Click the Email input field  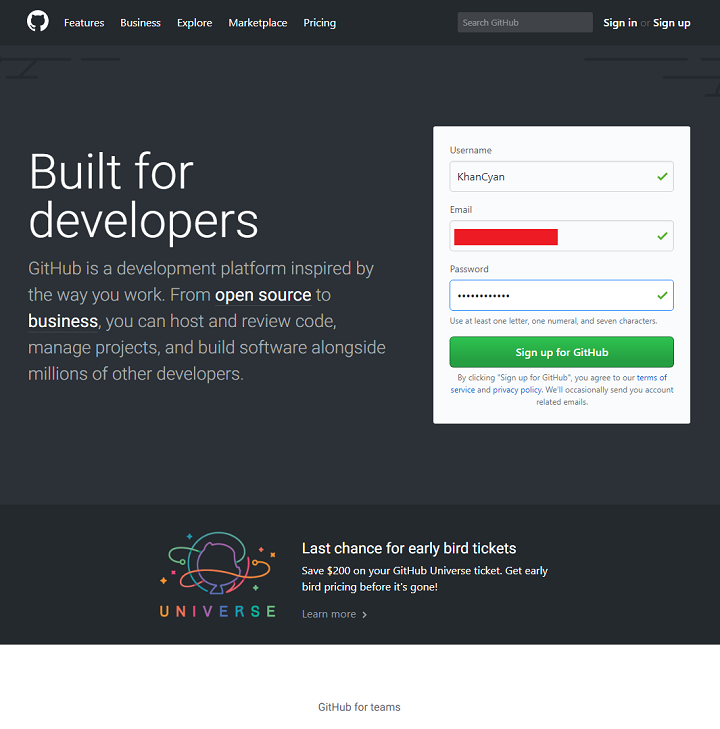tap(561, 236)
